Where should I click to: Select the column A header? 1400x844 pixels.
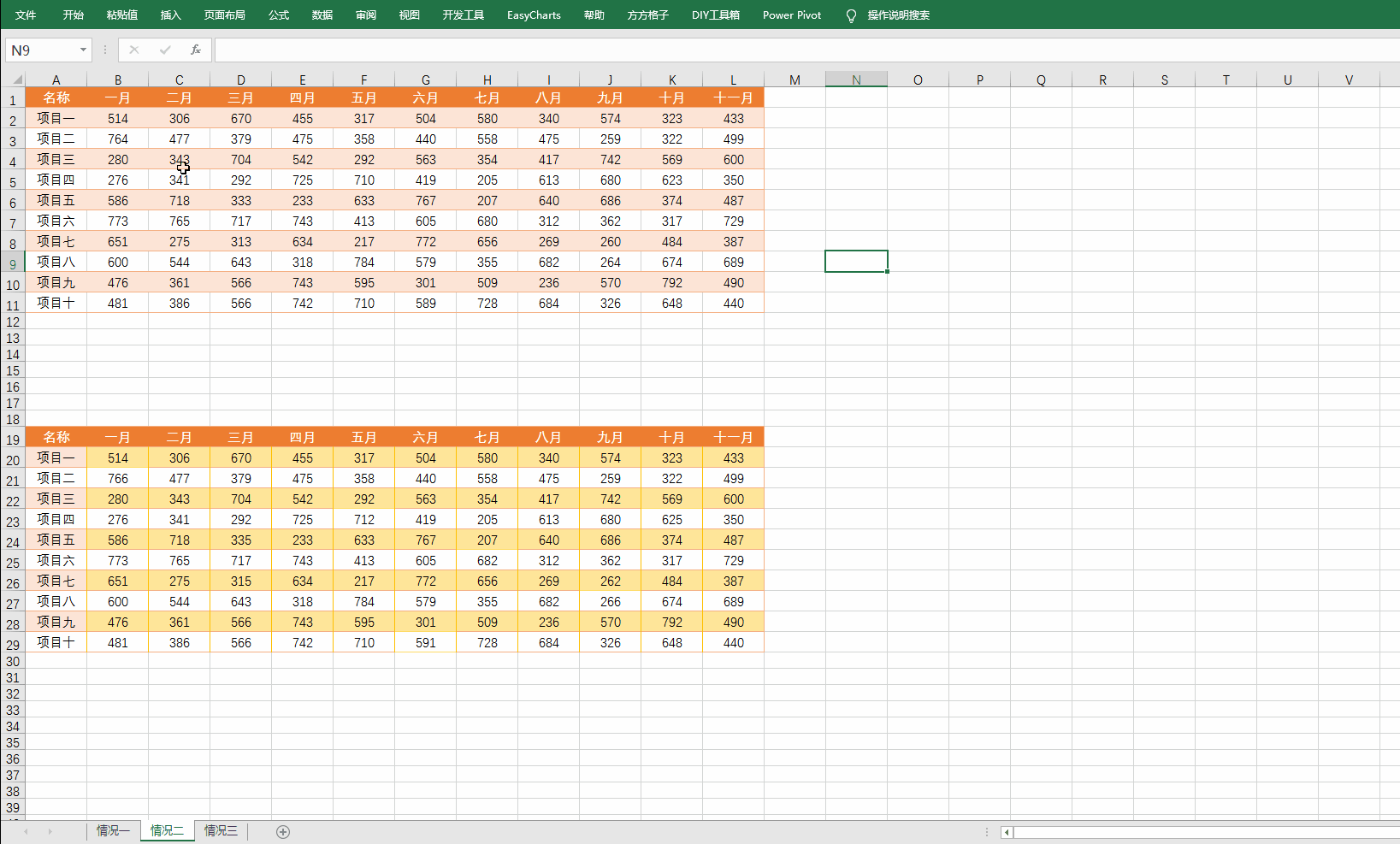(56, 80)
